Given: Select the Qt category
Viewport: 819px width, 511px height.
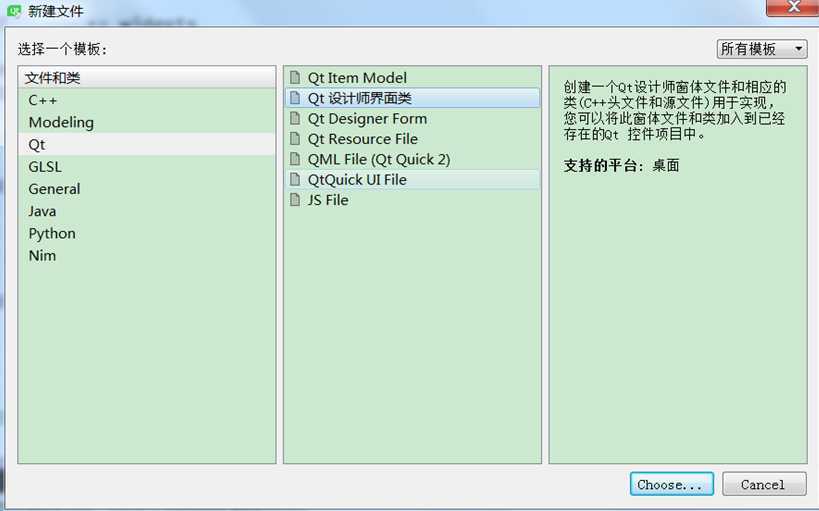Looking at the screenshot, I should (147, 144).
